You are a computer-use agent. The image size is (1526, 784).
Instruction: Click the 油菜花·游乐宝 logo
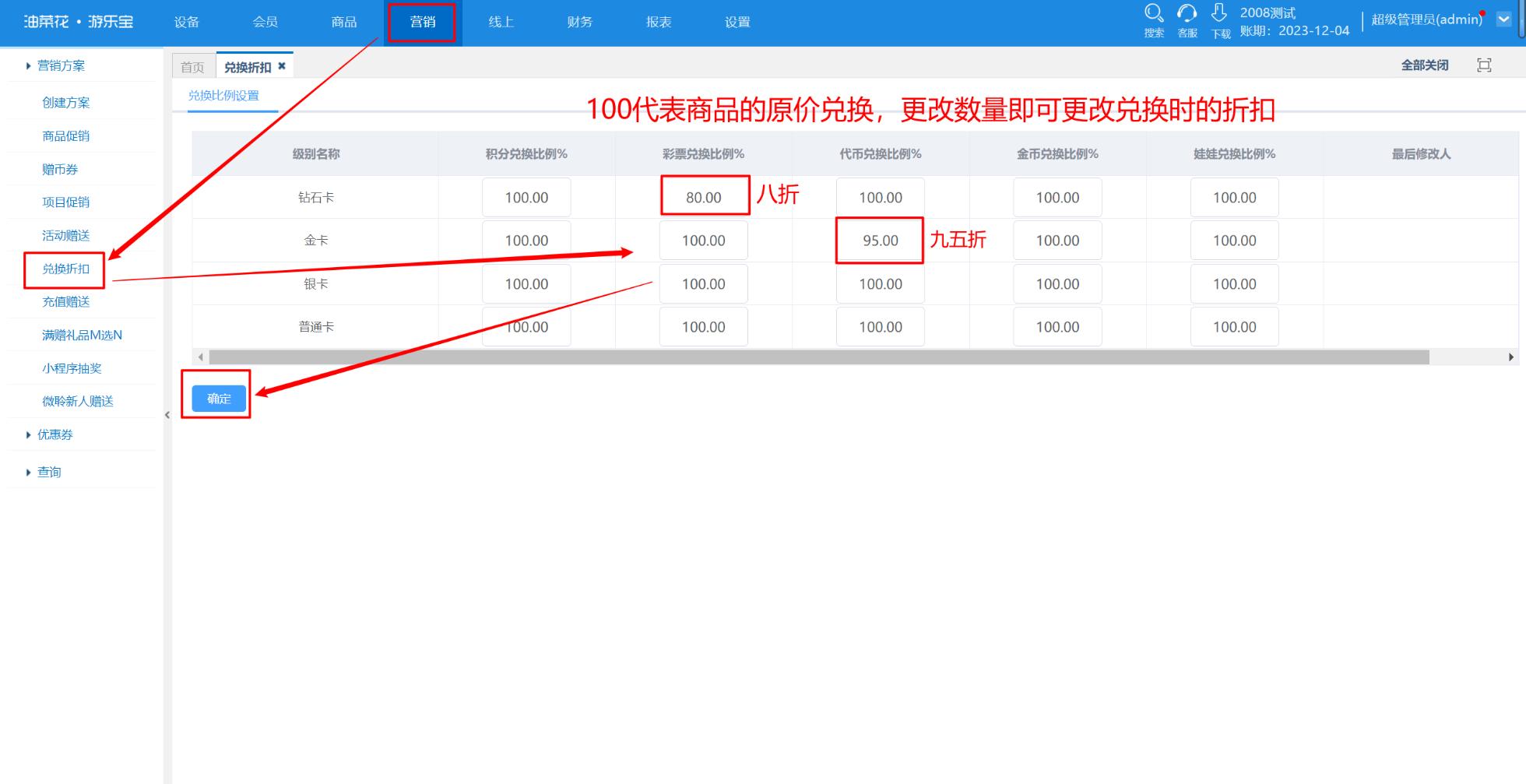pos(79,22)
